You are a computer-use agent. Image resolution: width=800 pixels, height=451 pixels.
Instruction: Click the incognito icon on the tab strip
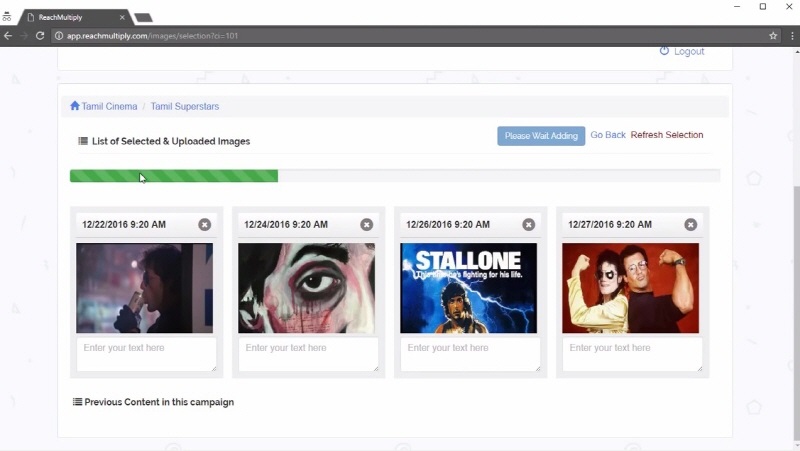(7, 17)
